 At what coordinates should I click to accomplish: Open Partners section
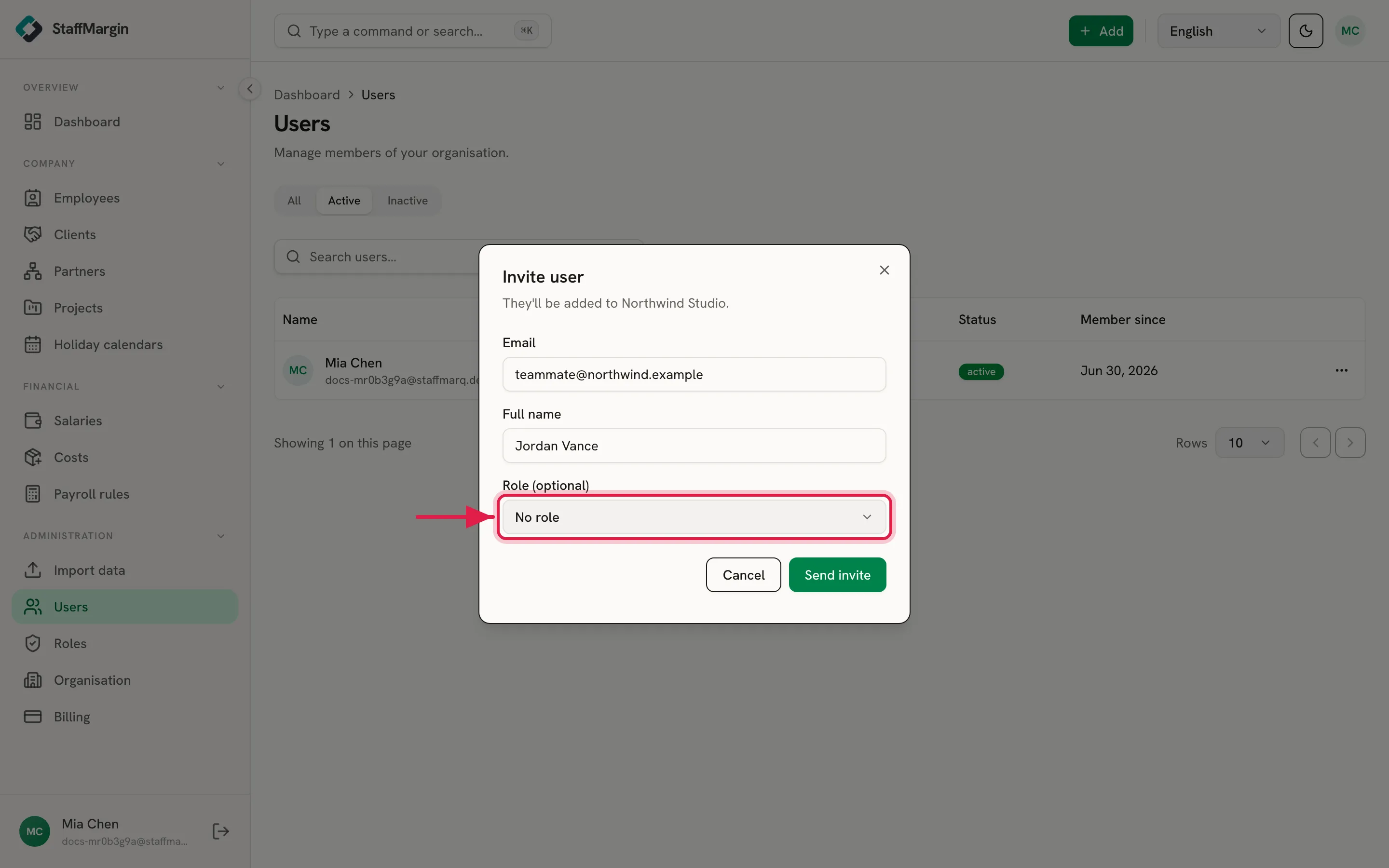(x=124, y=271)
